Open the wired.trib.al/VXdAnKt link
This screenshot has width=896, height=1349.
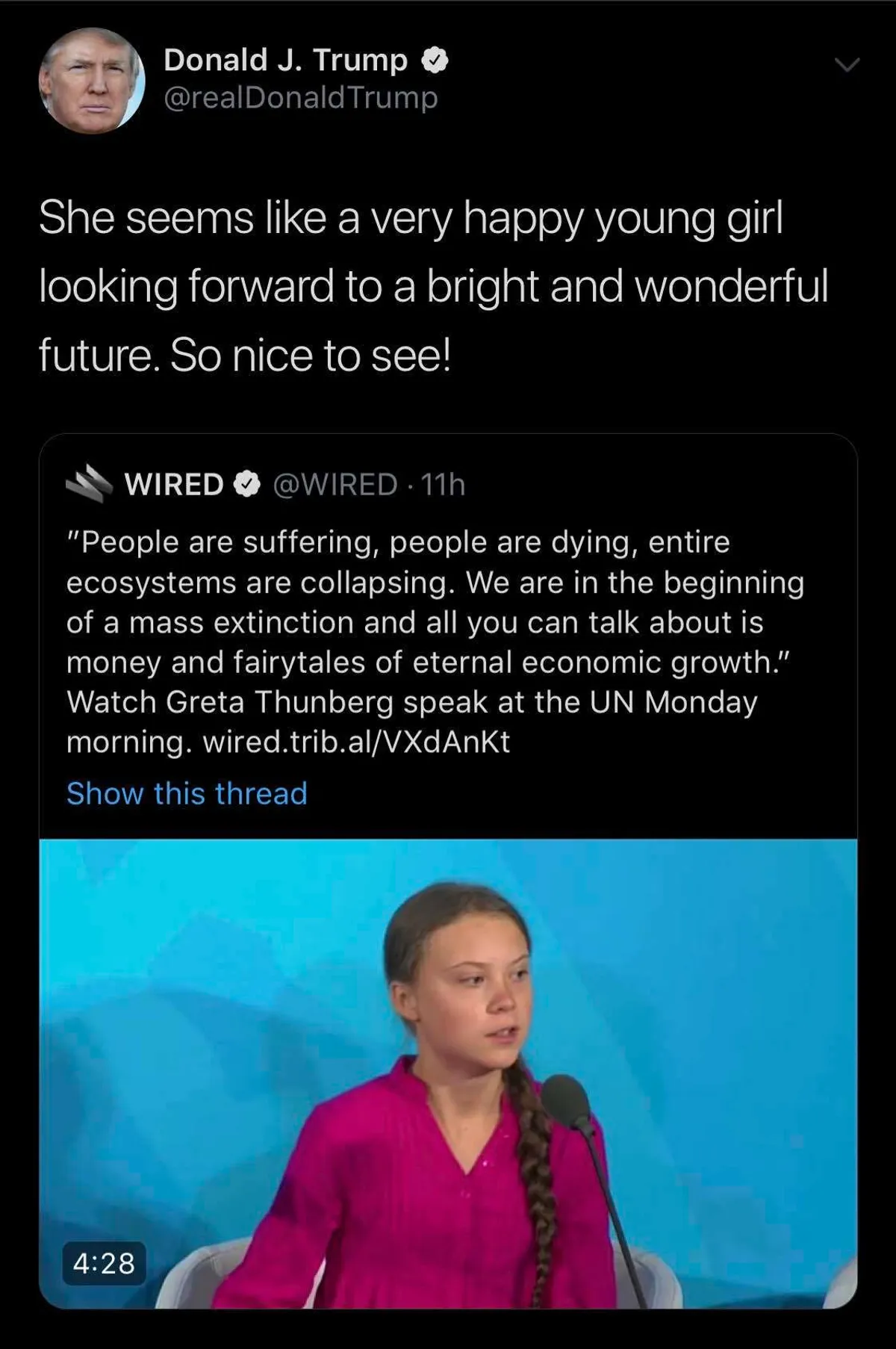click(x=356, y=742)
